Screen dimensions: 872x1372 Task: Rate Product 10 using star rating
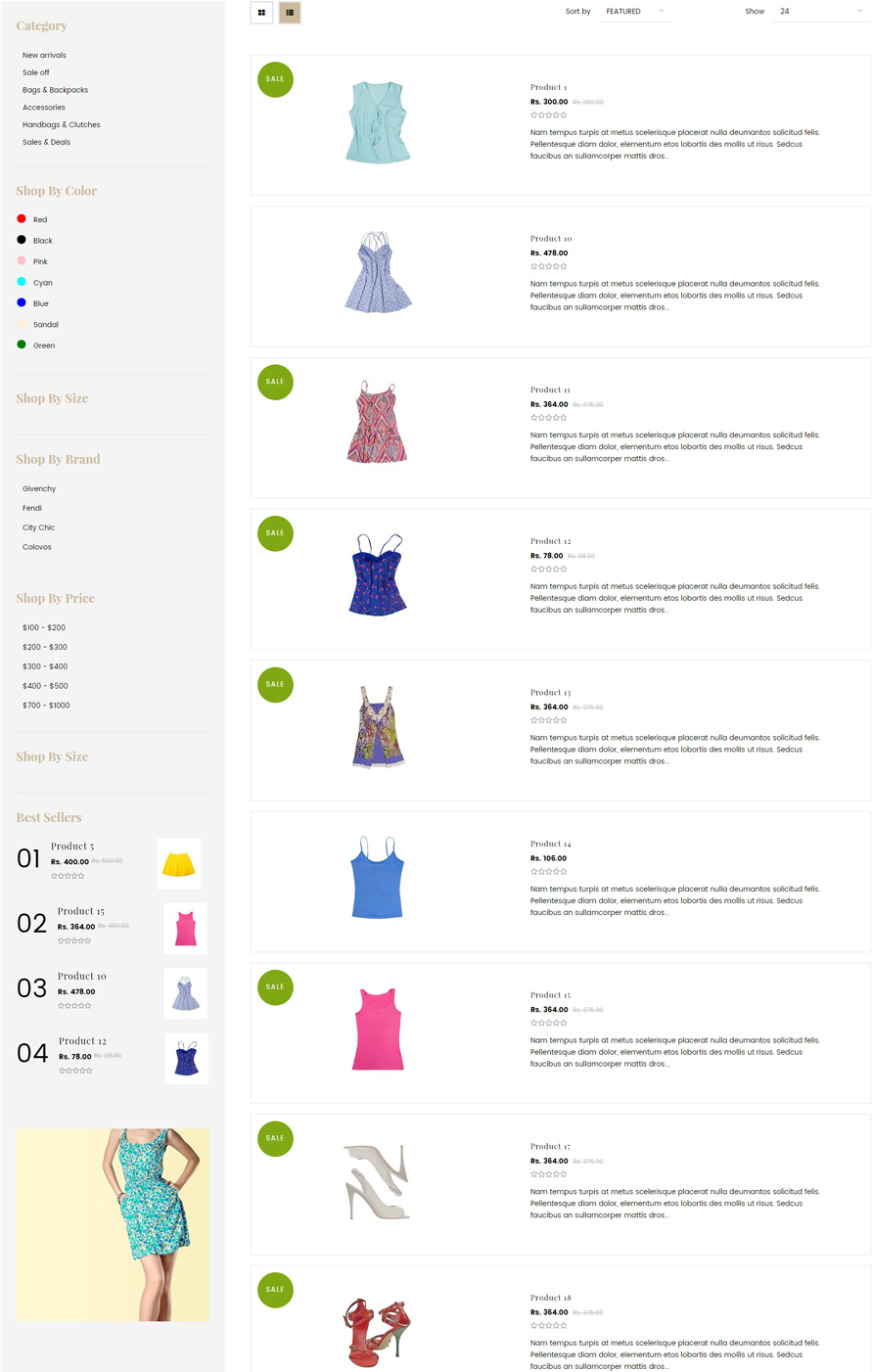pos(549,266)
